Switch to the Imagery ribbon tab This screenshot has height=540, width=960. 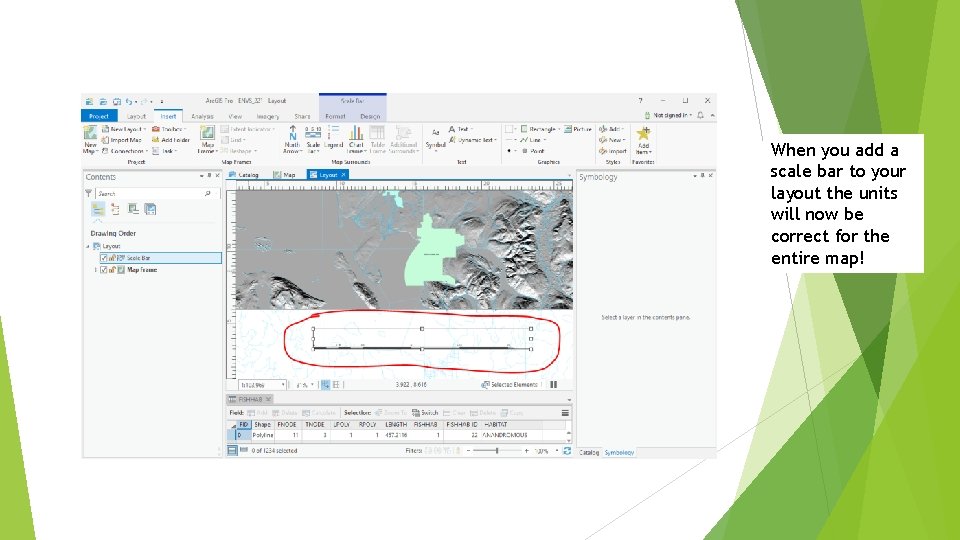point(268,116)
